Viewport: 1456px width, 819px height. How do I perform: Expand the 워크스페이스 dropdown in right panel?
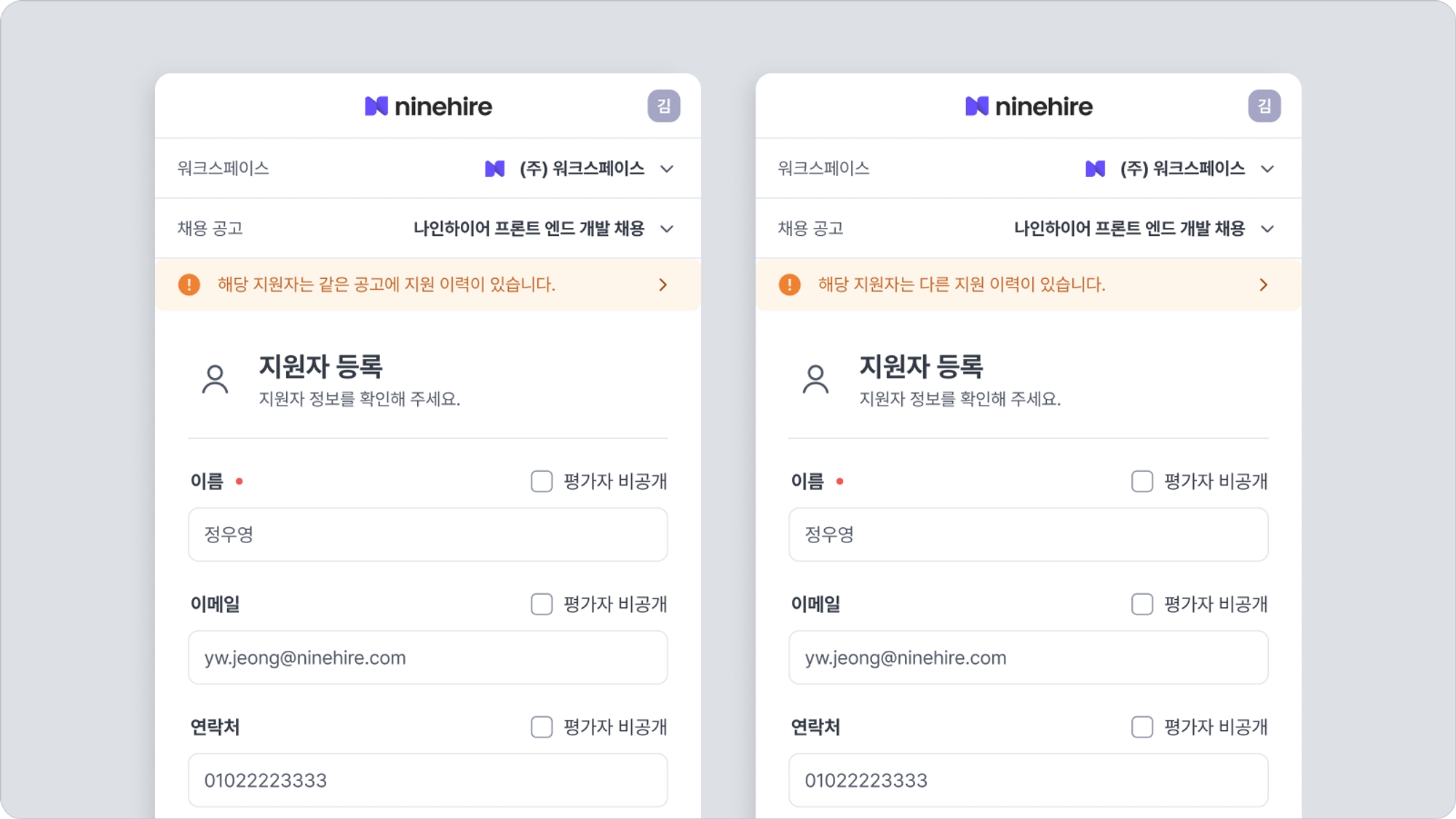coord(1267,169)
